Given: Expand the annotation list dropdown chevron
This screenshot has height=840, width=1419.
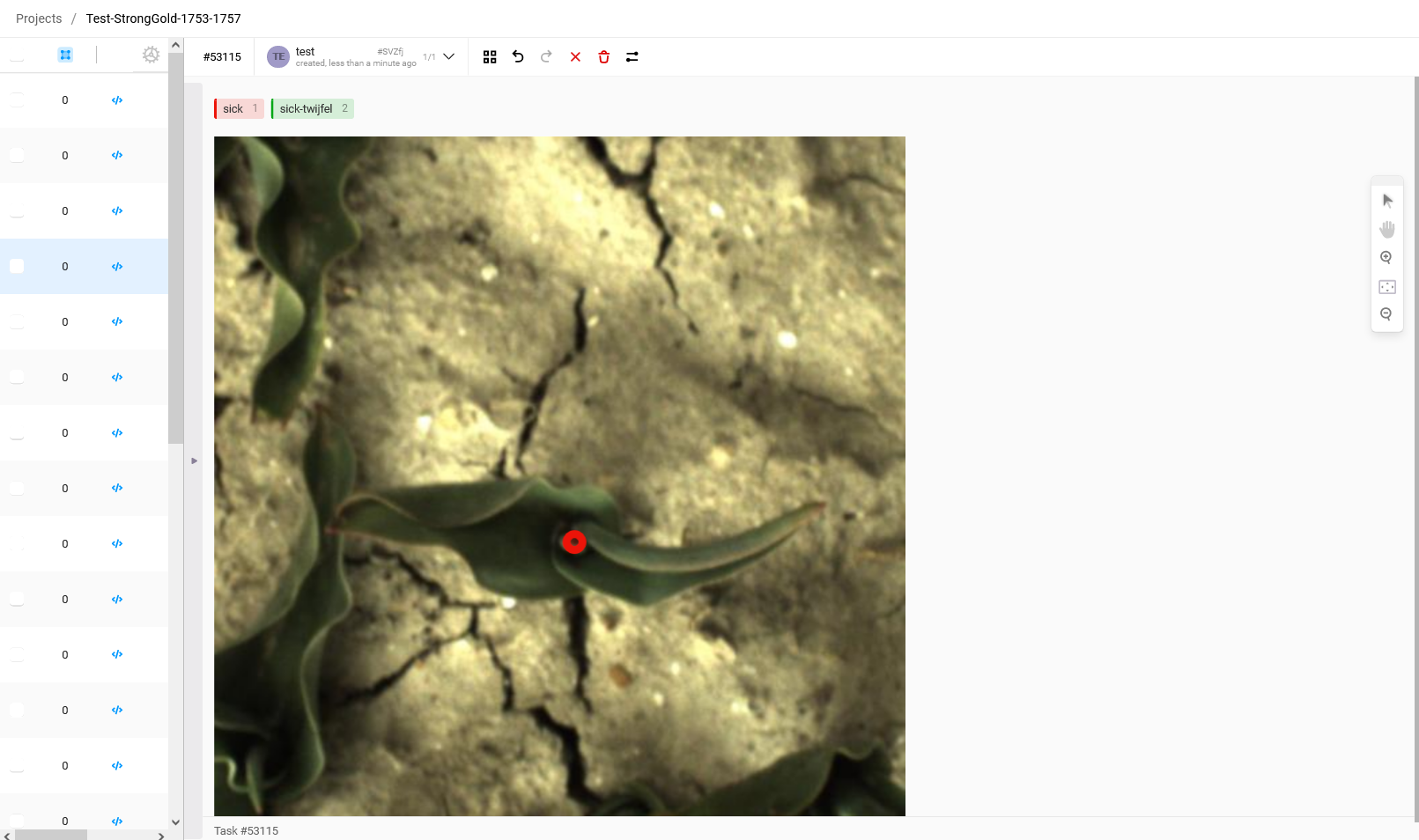Looking at the screenshot, I should [x=449, y=57].
